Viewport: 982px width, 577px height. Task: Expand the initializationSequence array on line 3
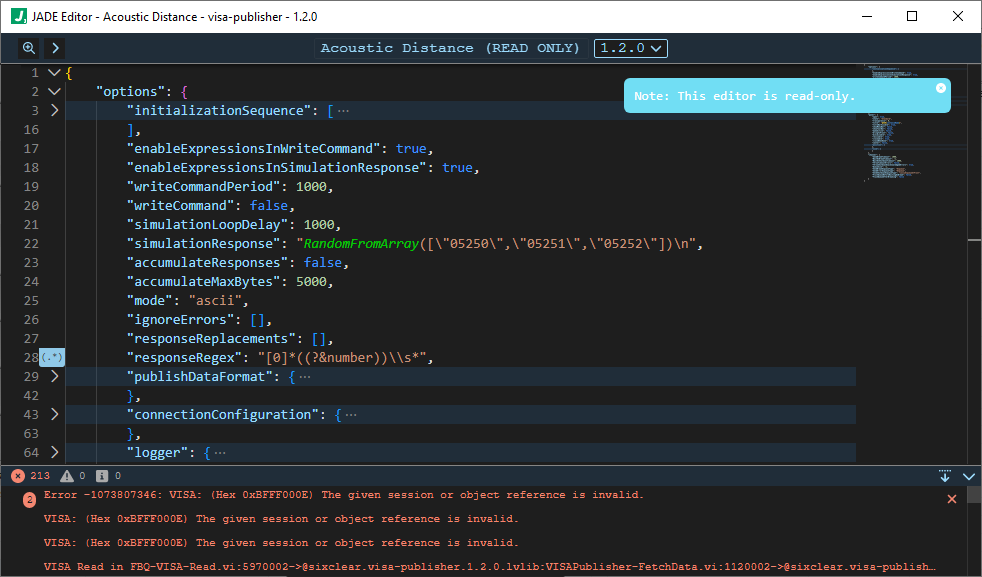55,109
